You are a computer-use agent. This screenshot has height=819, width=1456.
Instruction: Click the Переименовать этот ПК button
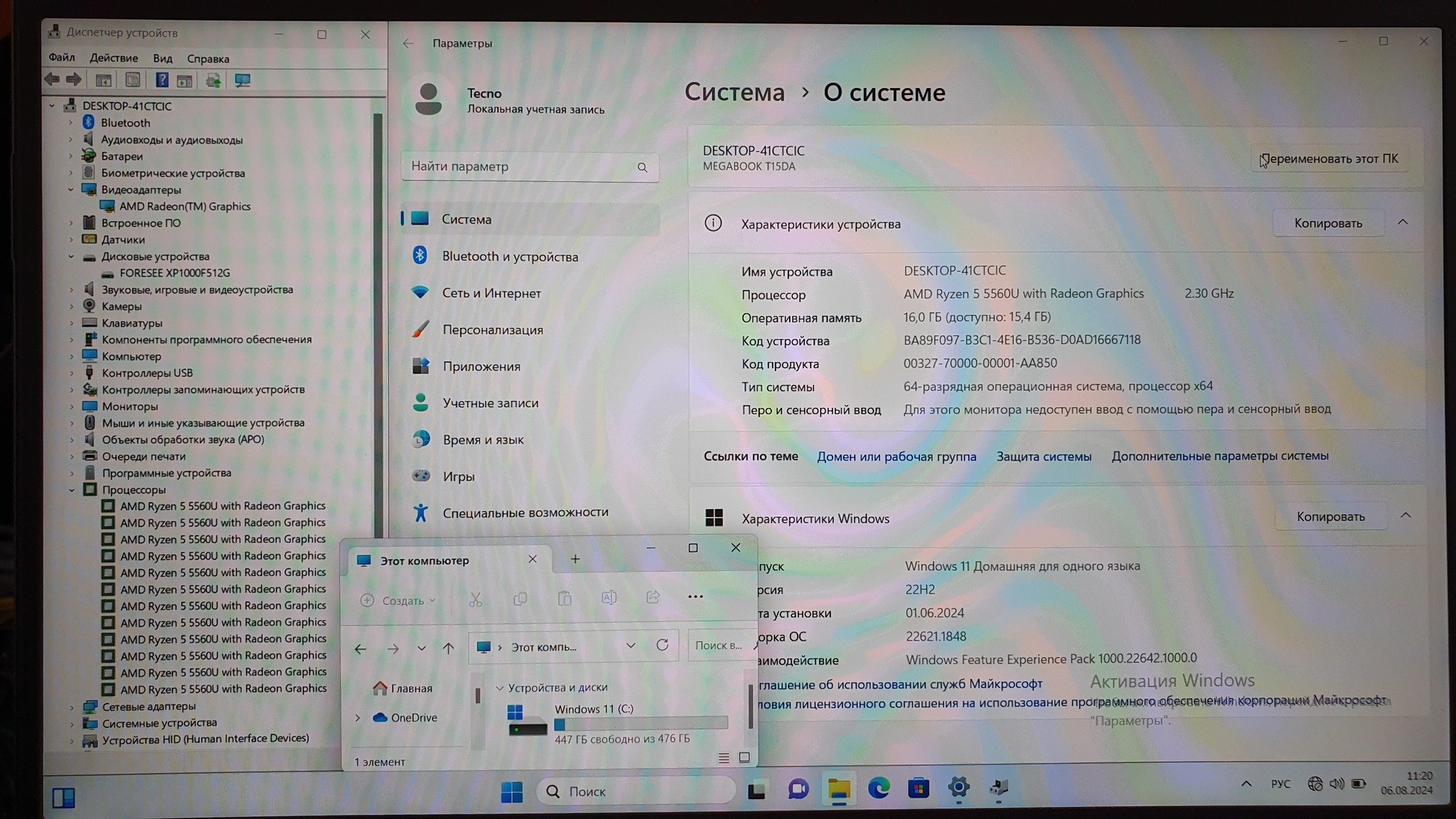[1328, 159]
